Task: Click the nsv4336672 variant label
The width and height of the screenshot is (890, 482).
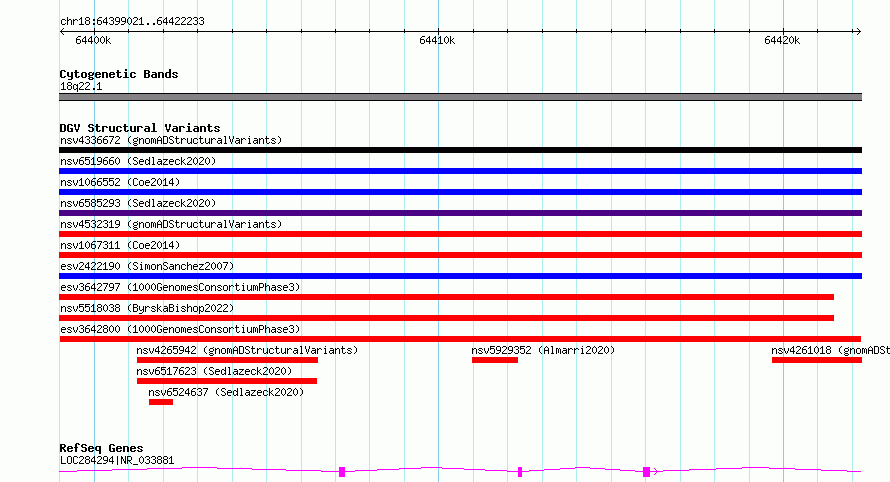Action: pos(171,140)
